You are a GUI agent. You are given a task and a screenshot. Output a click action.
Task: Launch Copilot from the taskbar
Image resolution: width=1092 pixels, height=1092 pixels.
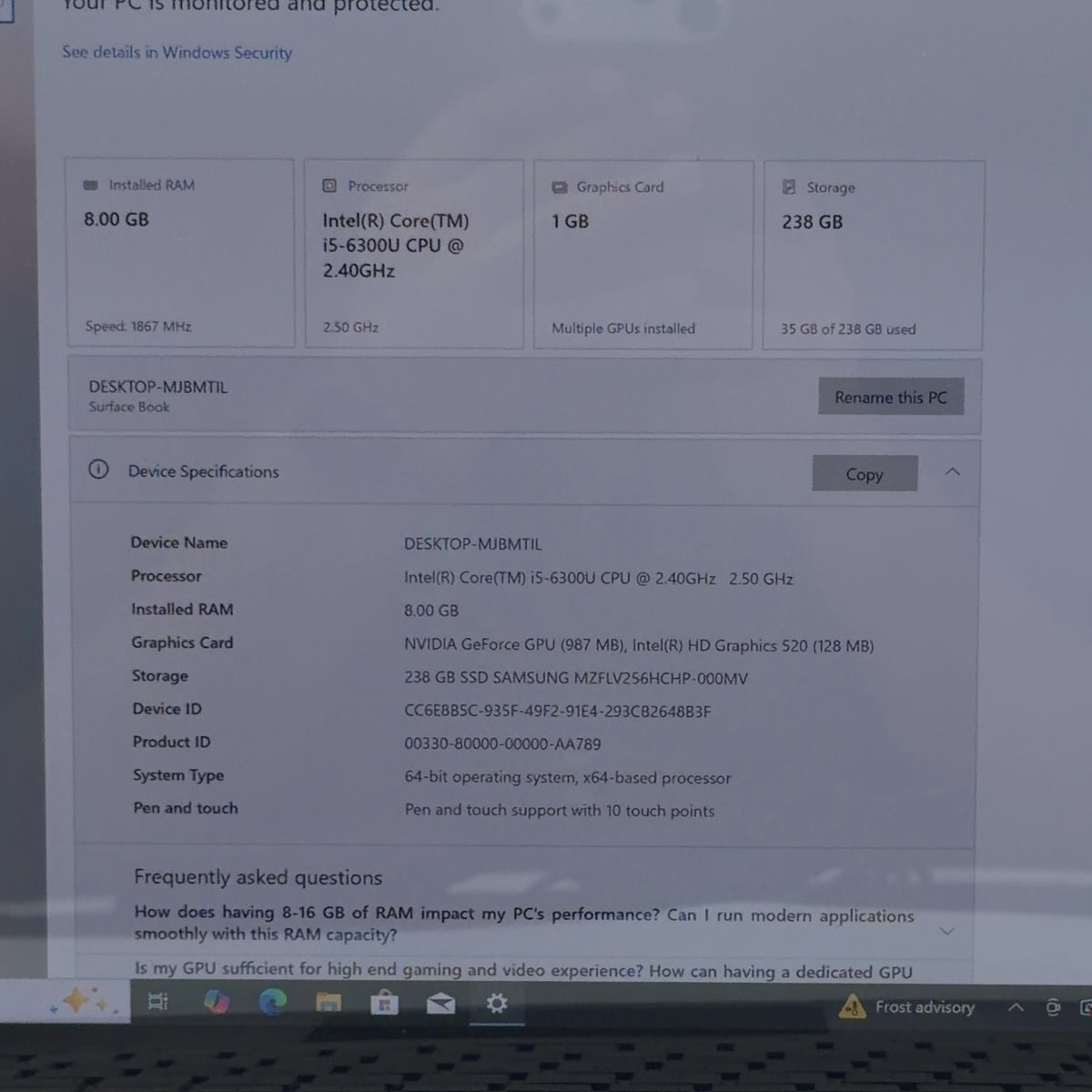pyautogui.click(x=216, y=1002)
